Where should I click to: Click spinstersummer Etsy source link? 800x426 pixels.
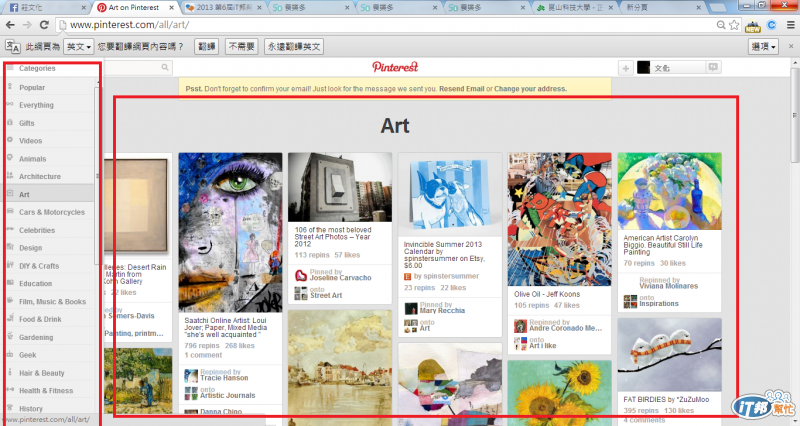(x=446, y=276)
